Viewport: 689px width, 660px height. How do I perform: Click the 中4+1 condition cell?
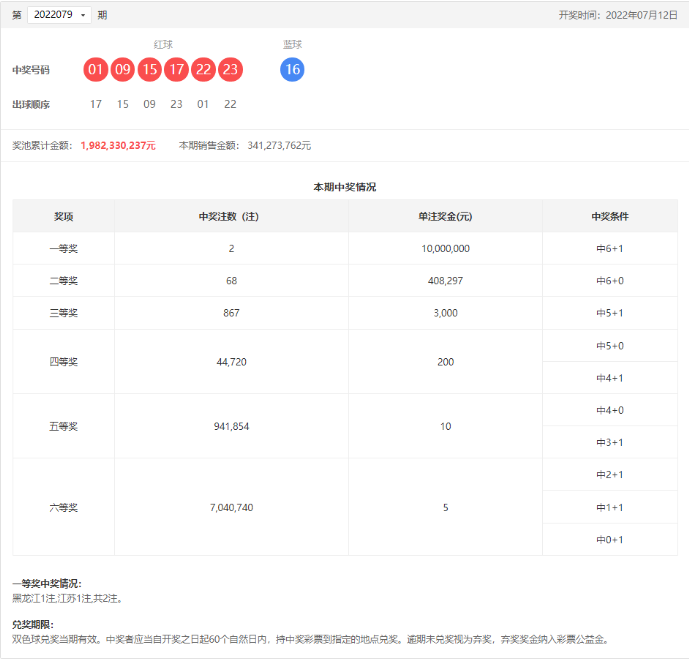[610, 378]
